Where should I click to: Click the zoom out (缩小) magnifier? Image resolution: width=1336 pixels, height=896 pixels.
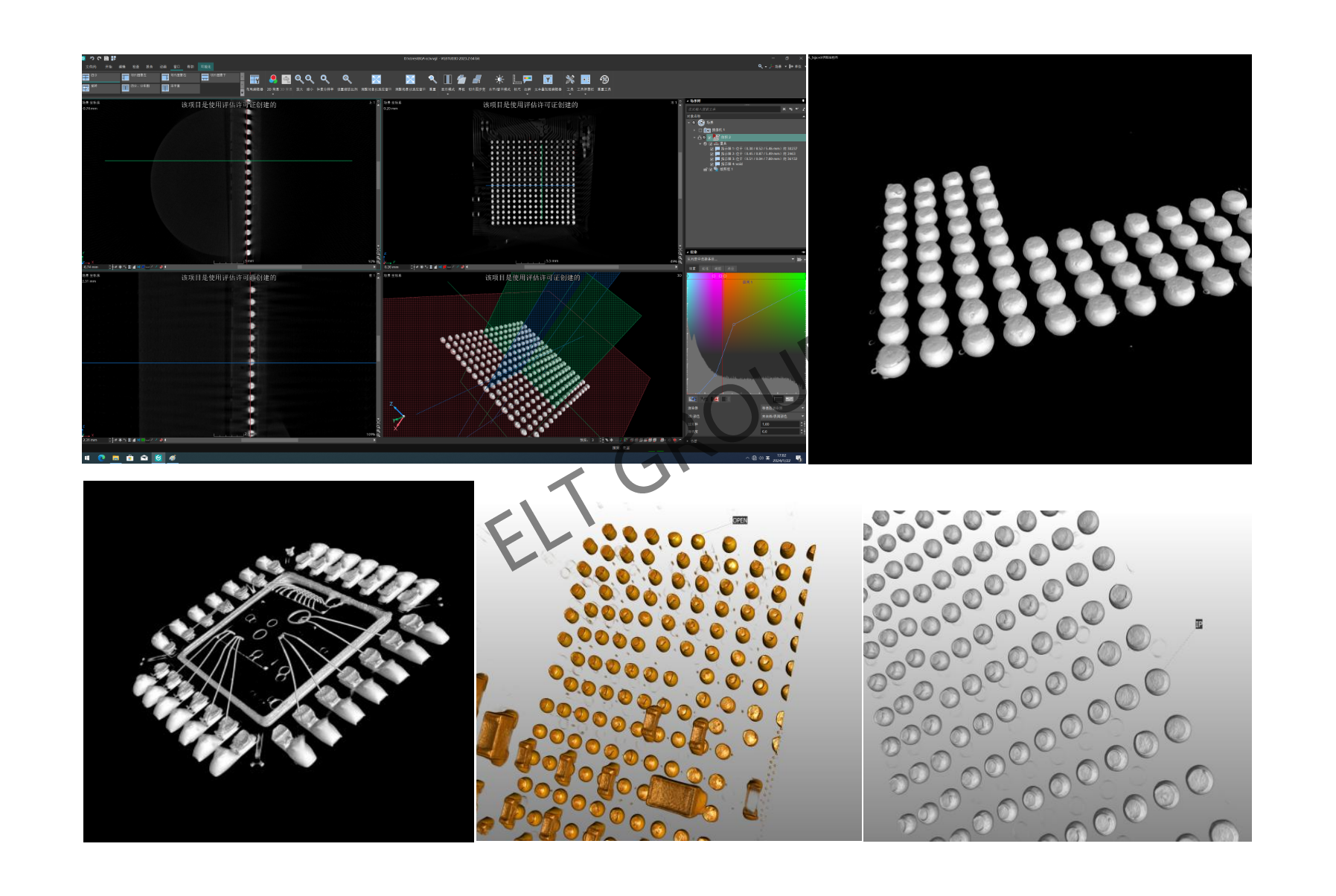(310, 79)
